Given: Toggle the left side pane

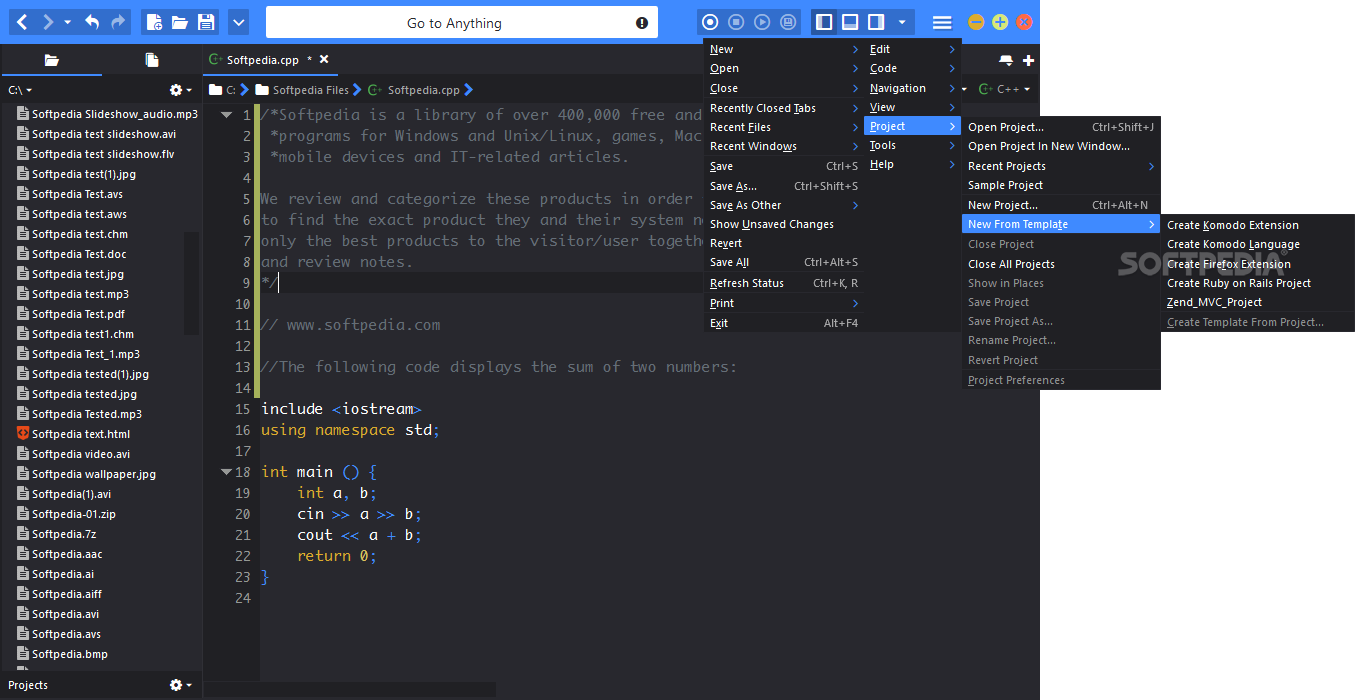Looking at the screenshot, I should [824, 22].
